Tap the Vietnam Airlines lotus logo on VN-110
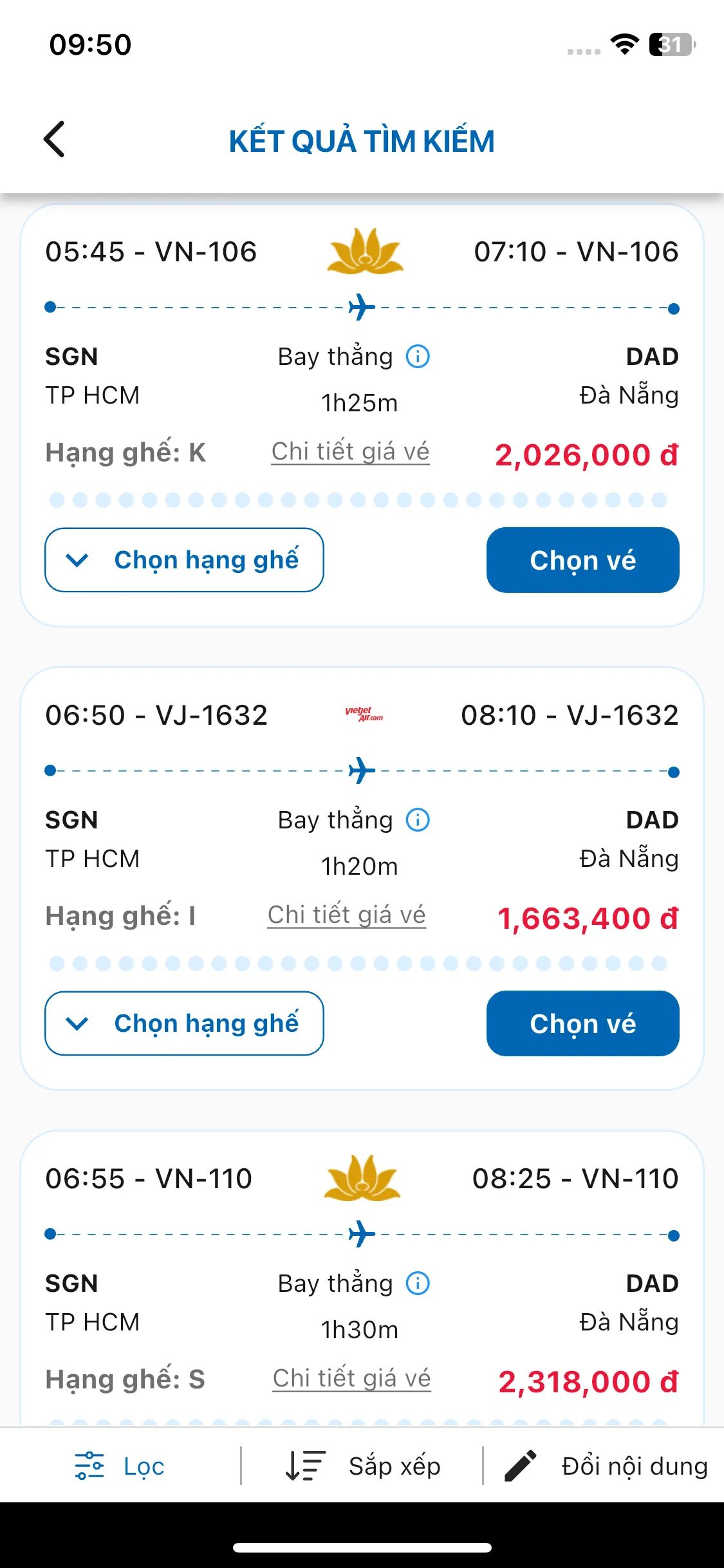The height and width of the screenshot is (1568, 724). pos(362,1178)
